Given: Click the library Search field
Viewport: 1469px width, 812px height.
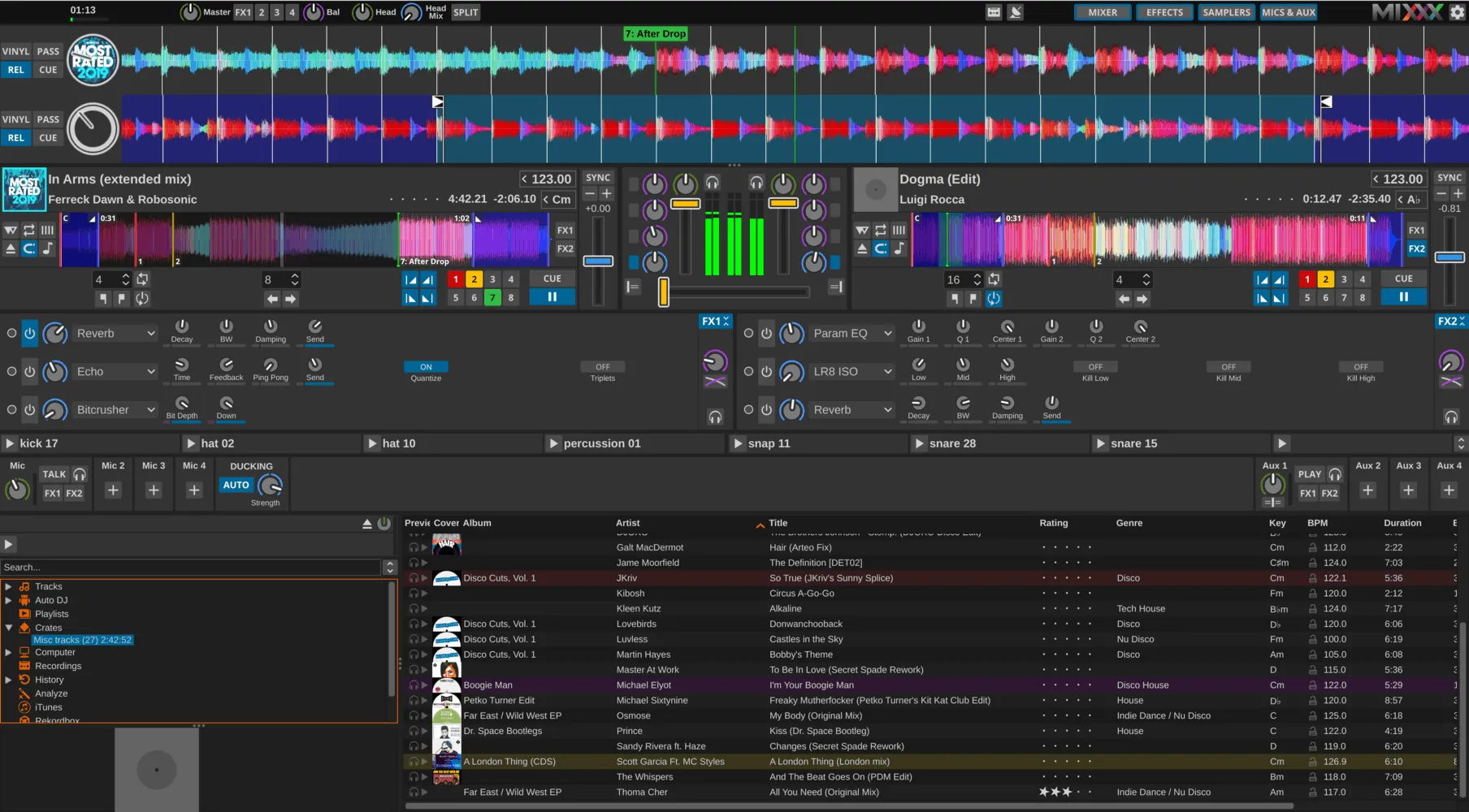Looking at the screenshot, I should 191,568.
